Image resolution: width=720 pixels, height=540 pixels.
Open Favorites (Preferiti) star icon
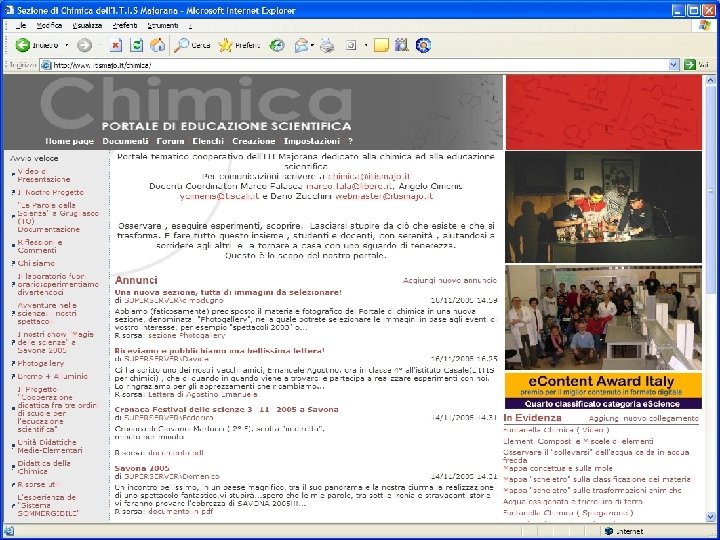(225, 45)
